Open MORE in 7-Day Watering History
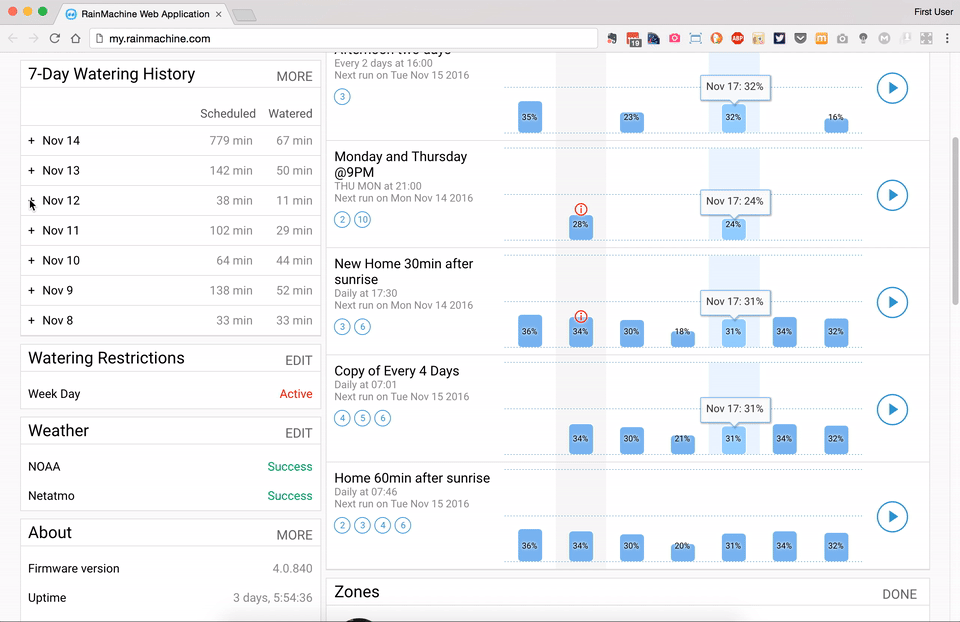The image size is (960, 622). 294,76
